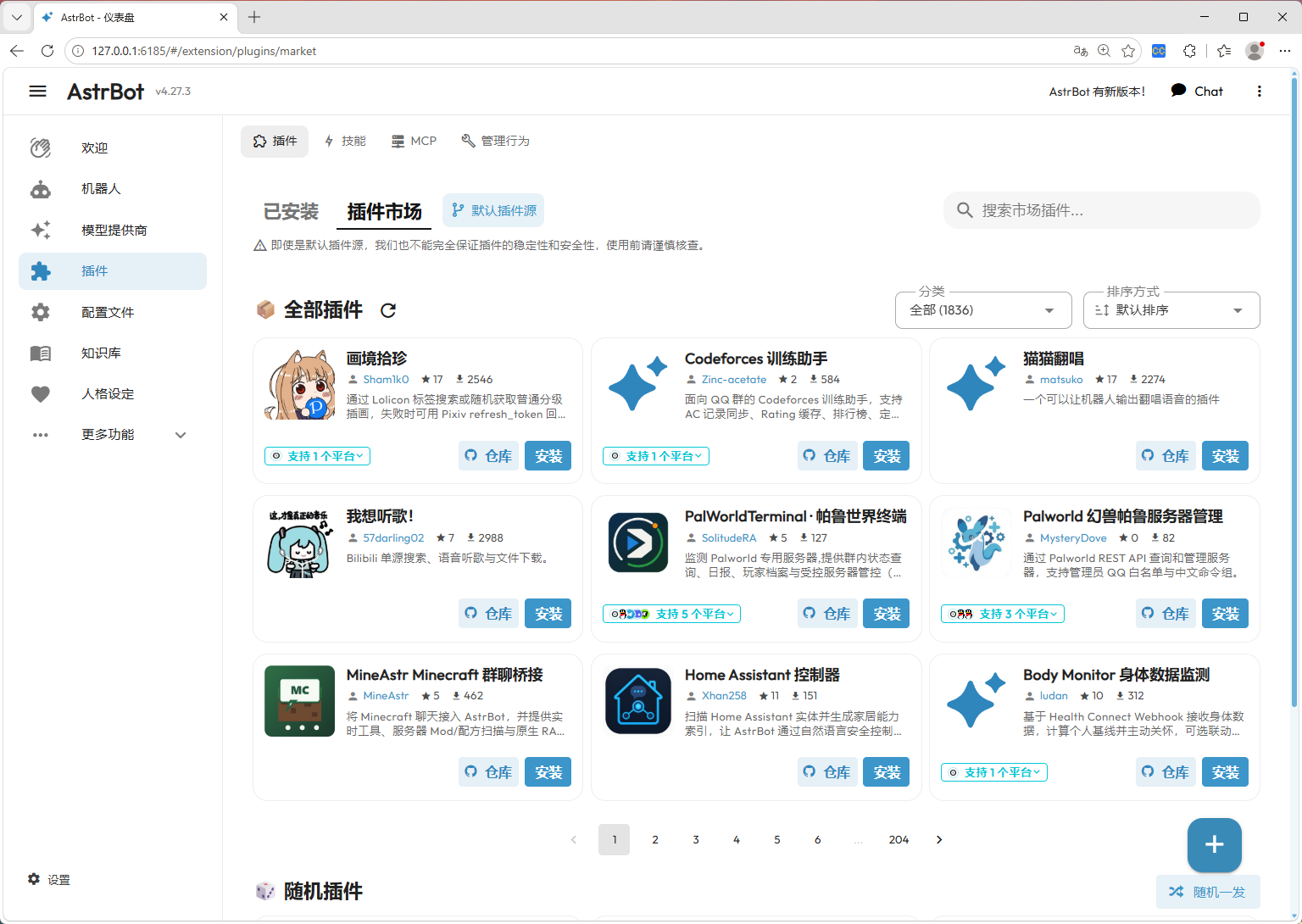Viewport: 1302px width, 924px height.
Task: Click the next page arrow
Action: (x=939, y=840)
